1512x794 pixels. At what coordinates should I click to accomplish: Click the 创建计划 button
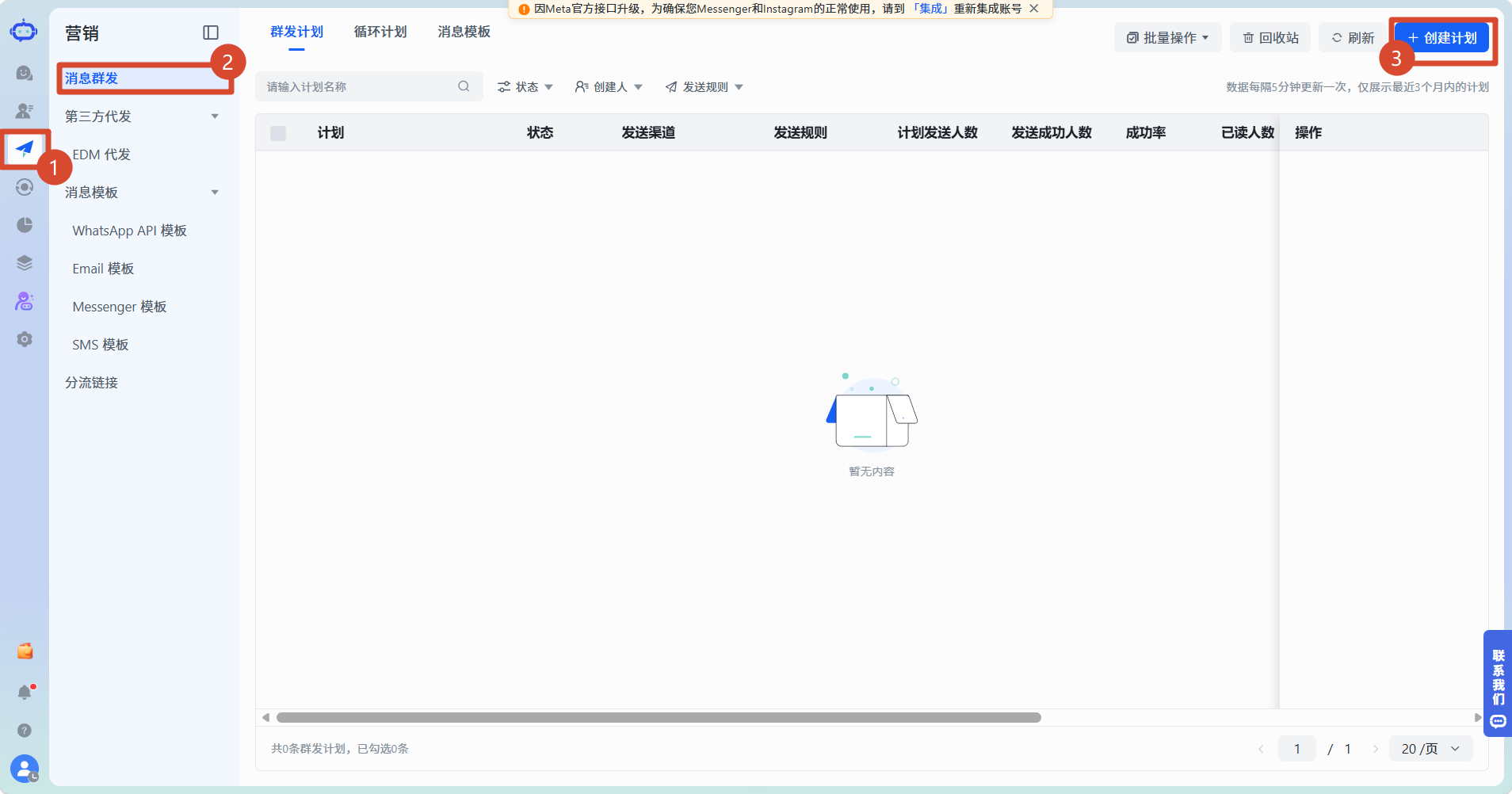1442,38
